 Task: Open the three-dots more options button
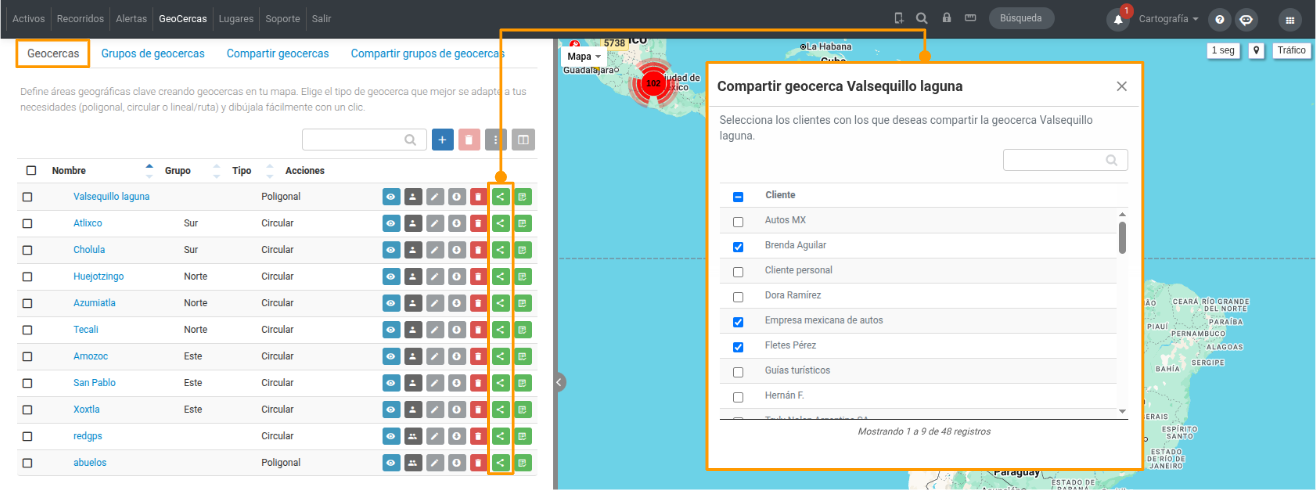coord(496,140)
